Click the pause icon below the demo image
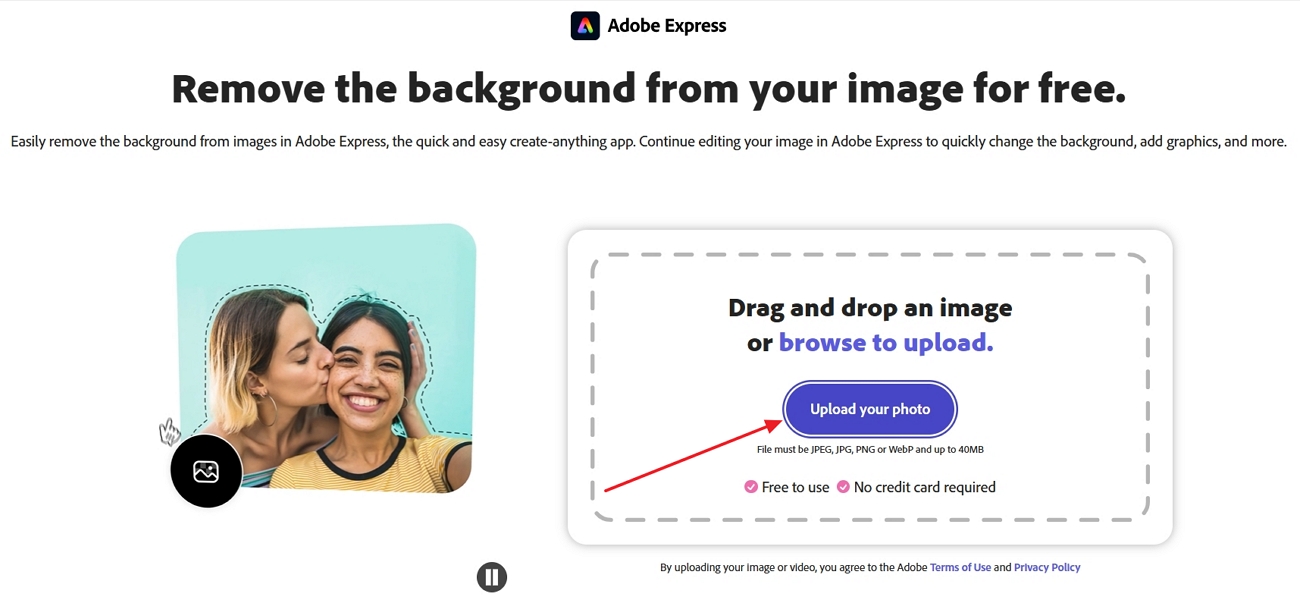The height and width of the screenshot is (603, 1300). [x=491, y=576]
